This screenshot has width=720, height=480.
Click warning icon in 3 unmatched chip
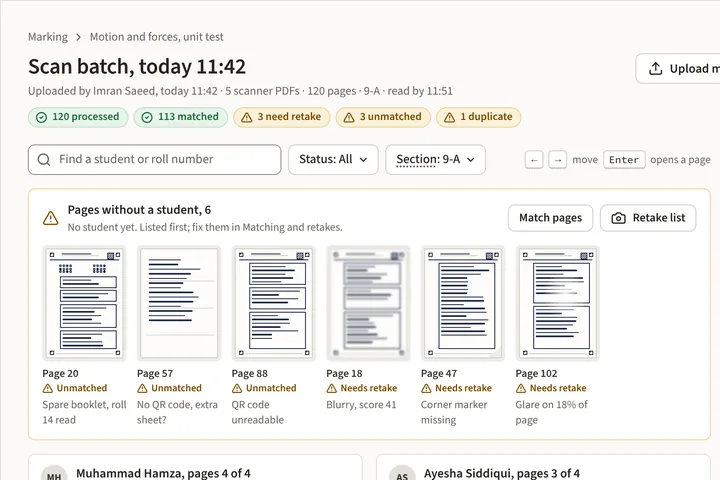point(349,118)
